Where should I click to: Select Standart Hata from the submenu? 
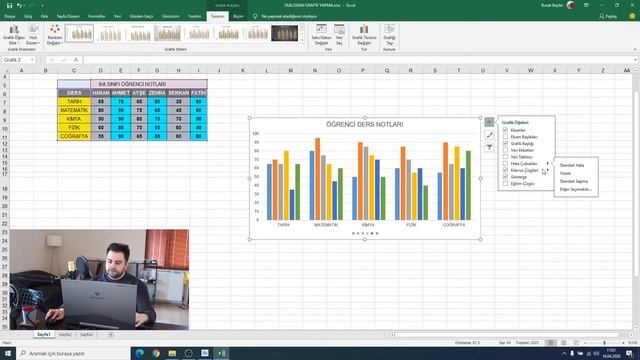click(572, 165)
